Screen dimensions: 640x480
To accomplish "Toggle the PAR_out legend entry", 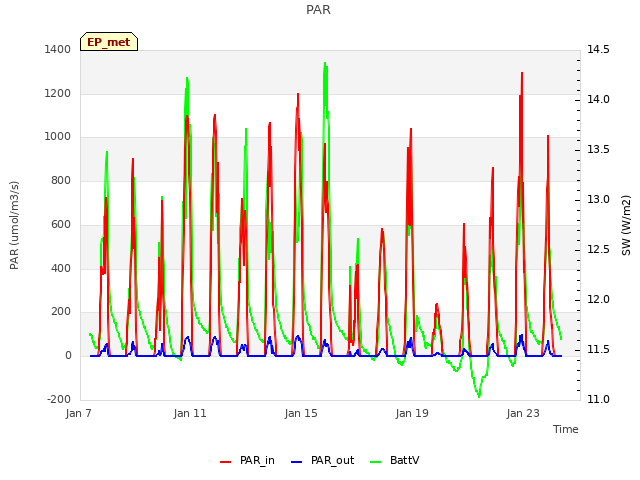I will tap(322, 461).
